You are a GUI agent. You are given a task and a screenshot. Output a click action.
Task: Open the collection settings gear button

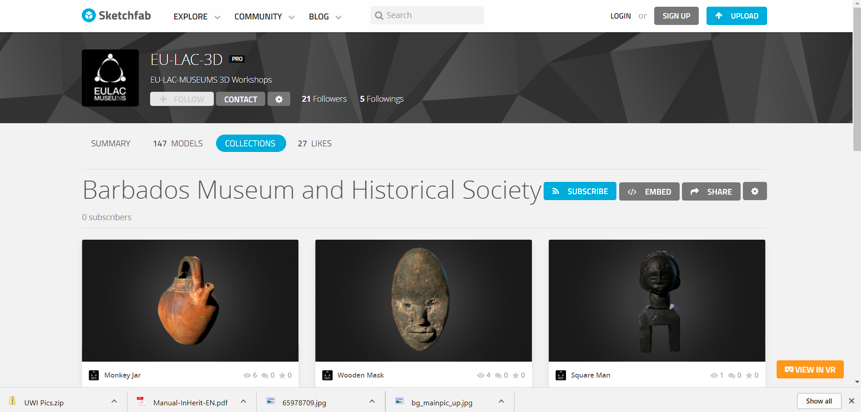tap(754, 191)
